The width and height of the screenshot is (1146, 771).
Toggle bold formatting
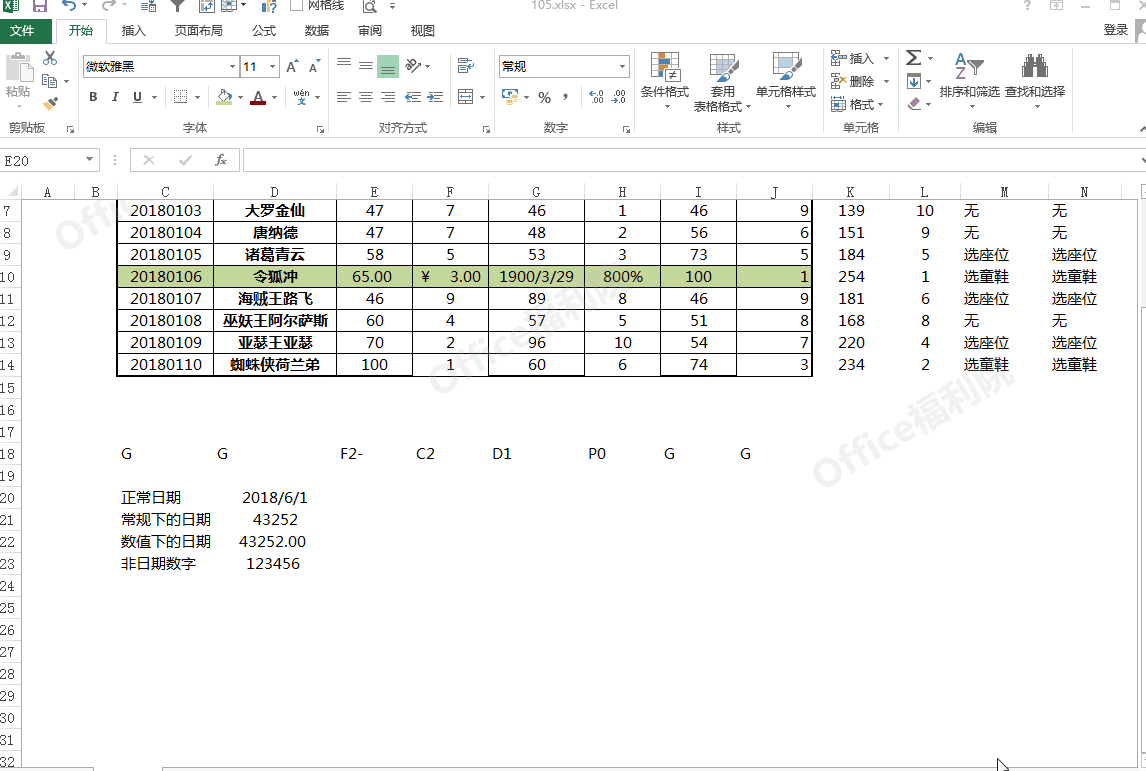click(93, 96)
